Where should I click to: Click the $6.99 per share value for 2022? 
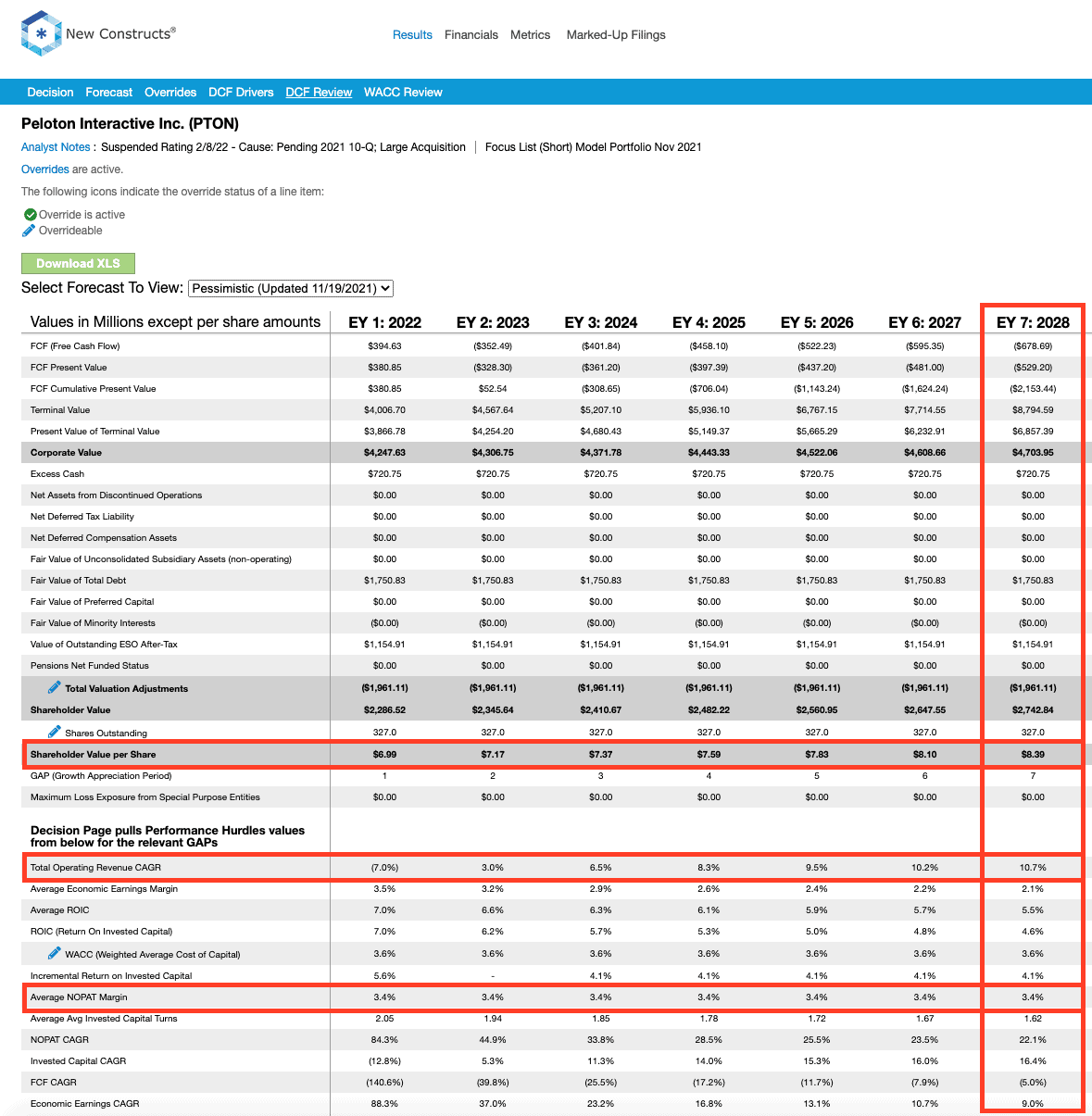coord(384,754)
